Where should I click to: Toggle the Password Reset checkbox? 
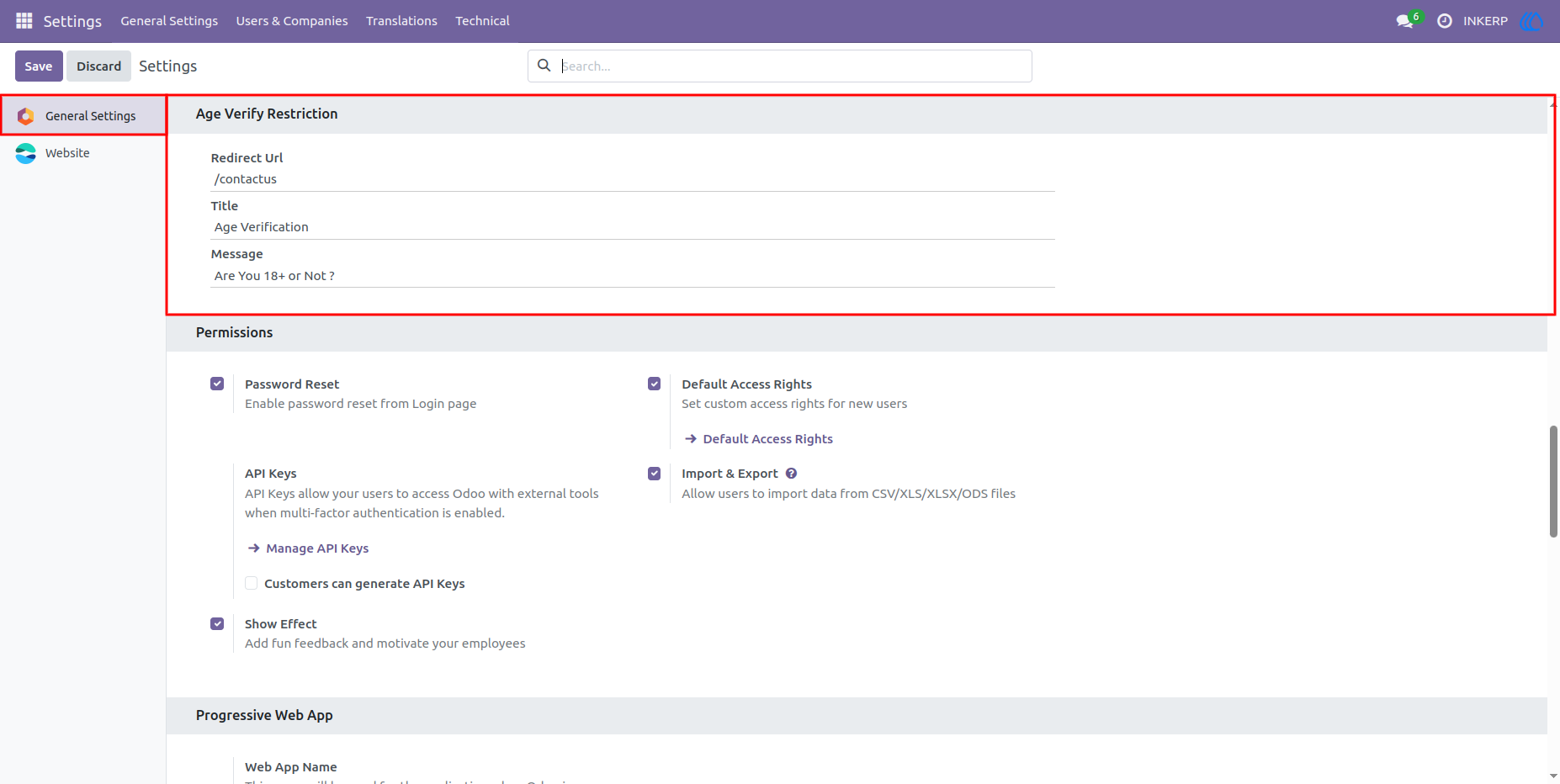point(217,384)
